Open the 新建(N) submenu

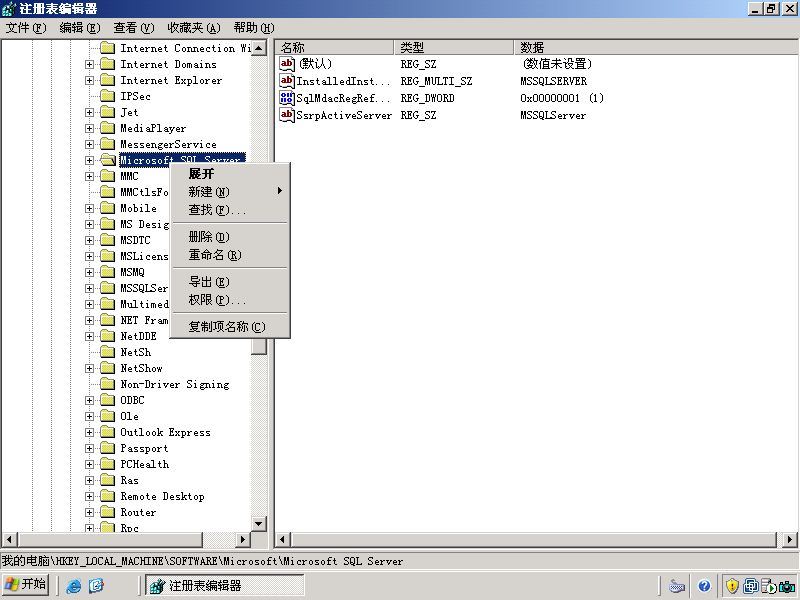click(230, 192)
